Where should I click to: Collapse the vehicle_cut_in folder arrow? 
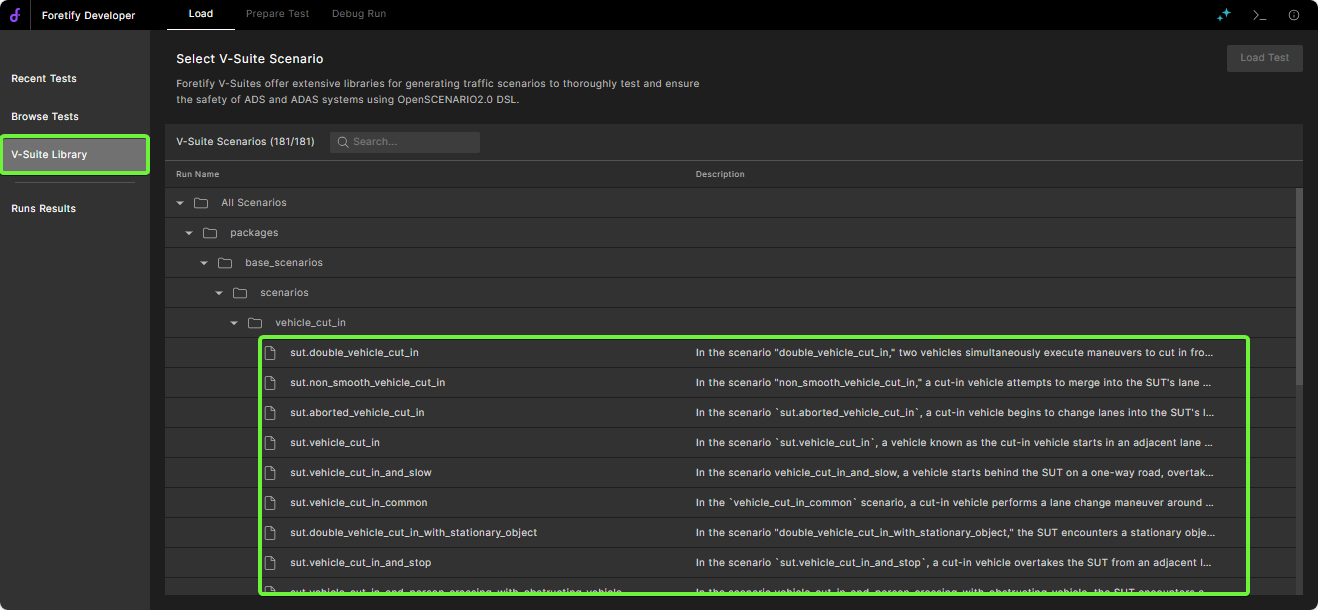(x=234, y=323)
